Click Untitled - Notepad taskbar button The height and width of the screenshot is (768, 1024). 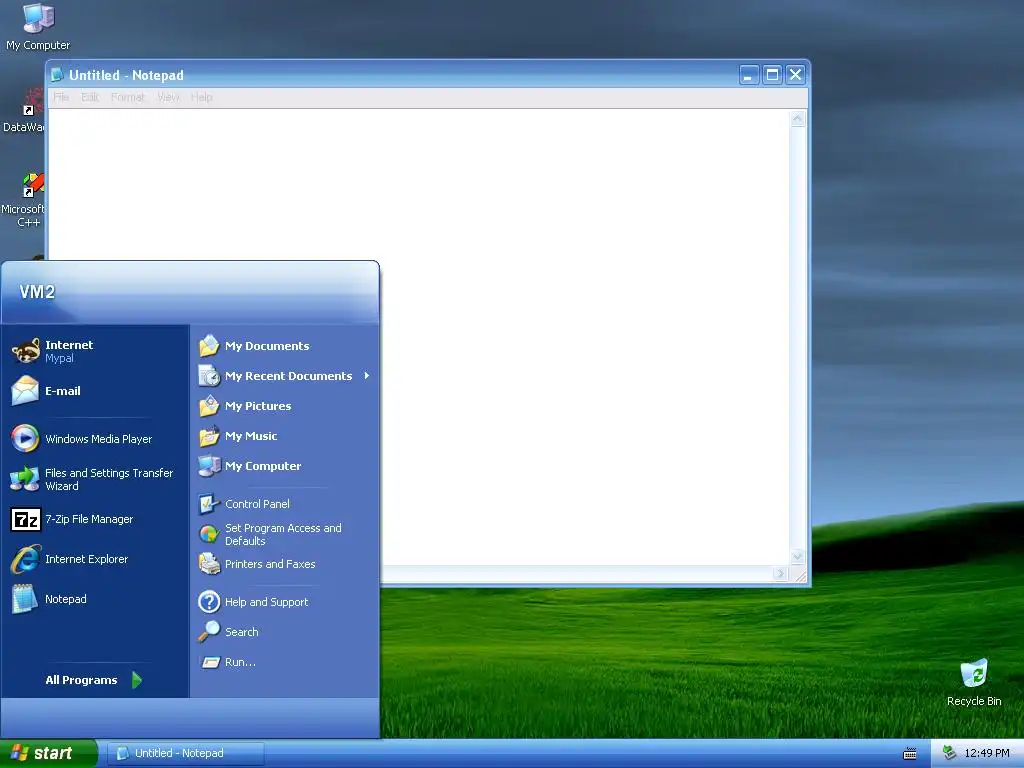tap(185, 753)
